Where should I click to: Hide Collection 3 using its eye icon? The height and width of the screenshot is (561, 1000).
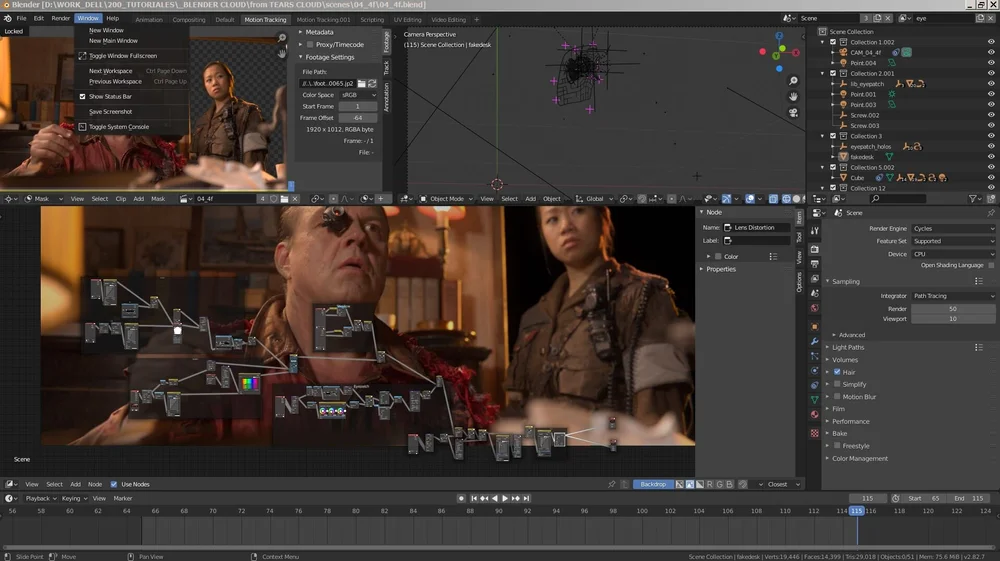(991, 136)
